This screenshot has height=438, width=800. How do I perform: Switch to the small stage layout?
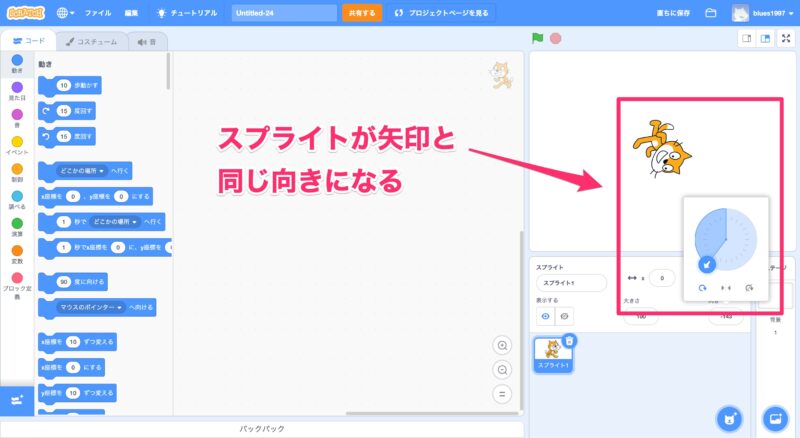[746, 39]
